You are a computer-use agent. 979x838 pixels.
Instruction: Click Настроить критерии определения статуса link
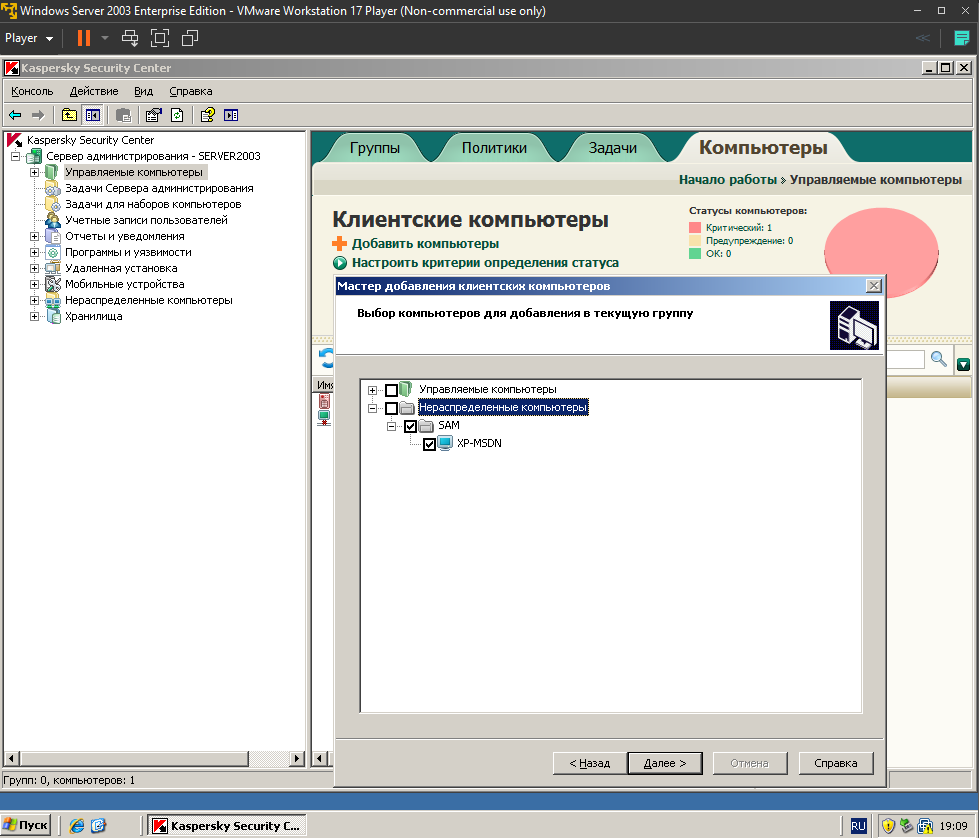pyautogui.click(x=485, y=263)
